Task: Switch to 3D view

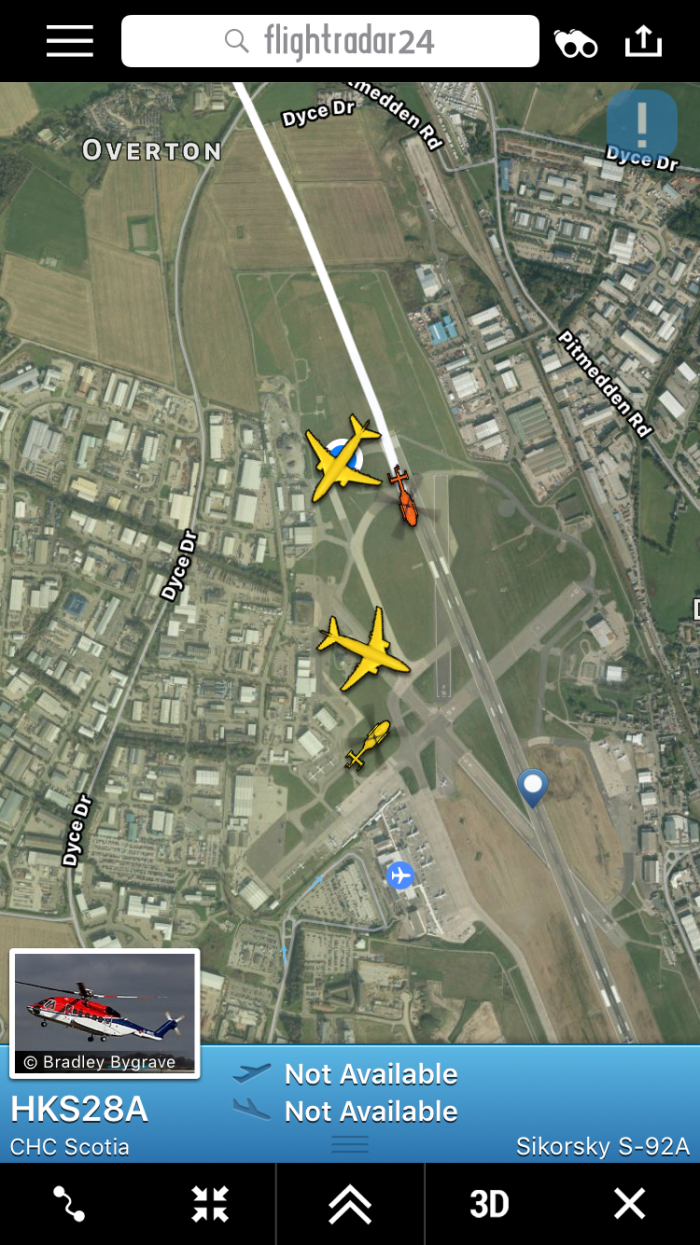Action: pyautogui.click(x=489, y=1204)
